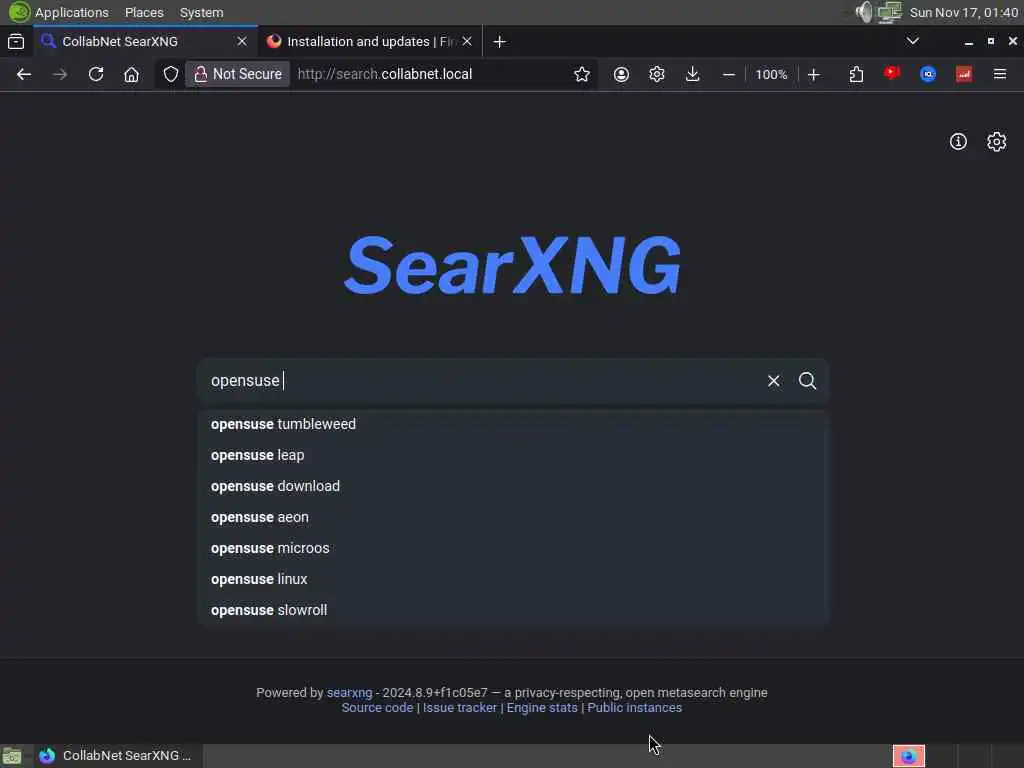
Task: Open the Firefox account icon
Action: click(621, 74)
